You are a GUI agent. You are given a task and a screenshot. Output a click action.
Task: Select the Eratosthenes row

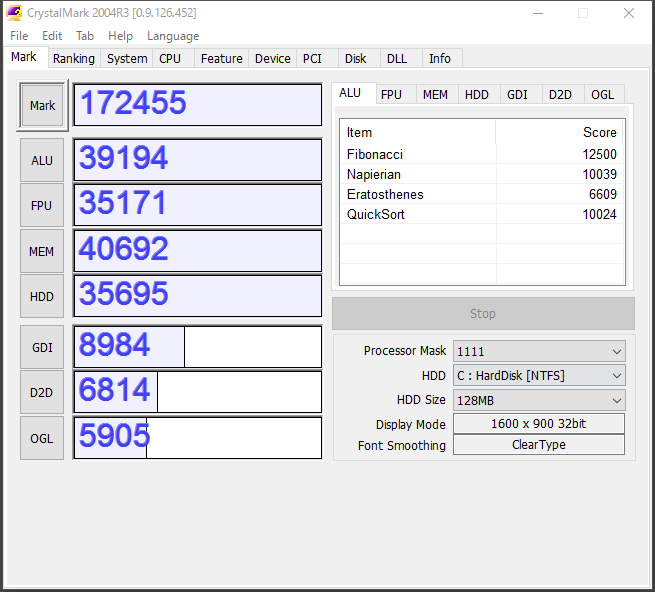pyautogui.click(x=482, y=194)
